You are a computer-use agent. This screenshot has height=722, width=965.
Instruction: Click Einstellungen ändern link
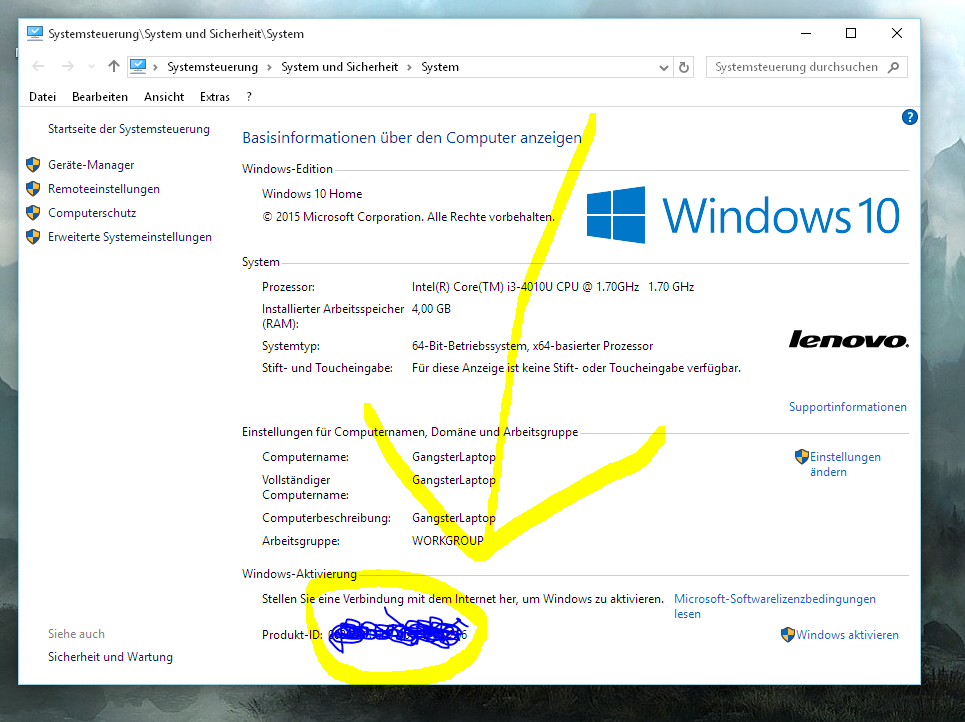click(845, 464)
